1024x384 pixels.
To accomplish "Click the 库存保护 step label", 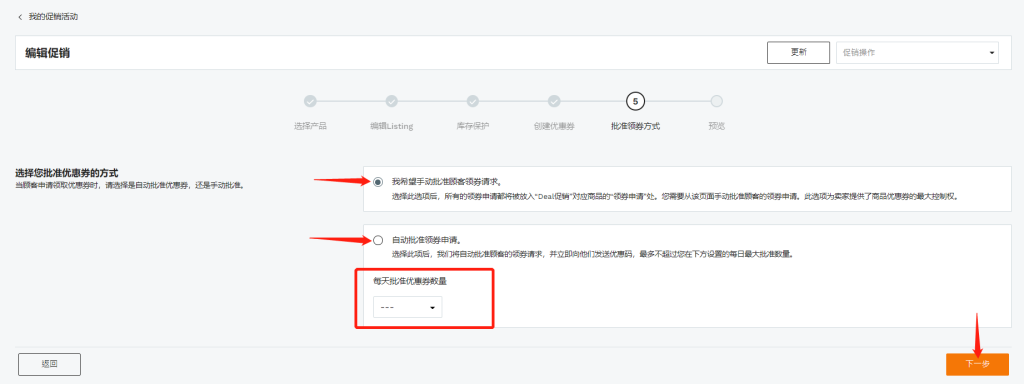I will click(473, 126).
